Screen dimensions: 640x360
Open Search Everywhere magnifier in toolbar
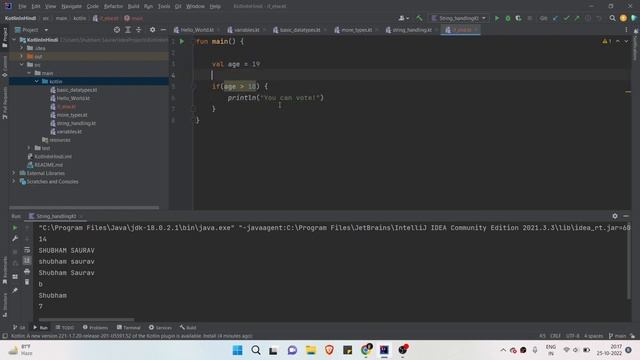coord(612,18)
